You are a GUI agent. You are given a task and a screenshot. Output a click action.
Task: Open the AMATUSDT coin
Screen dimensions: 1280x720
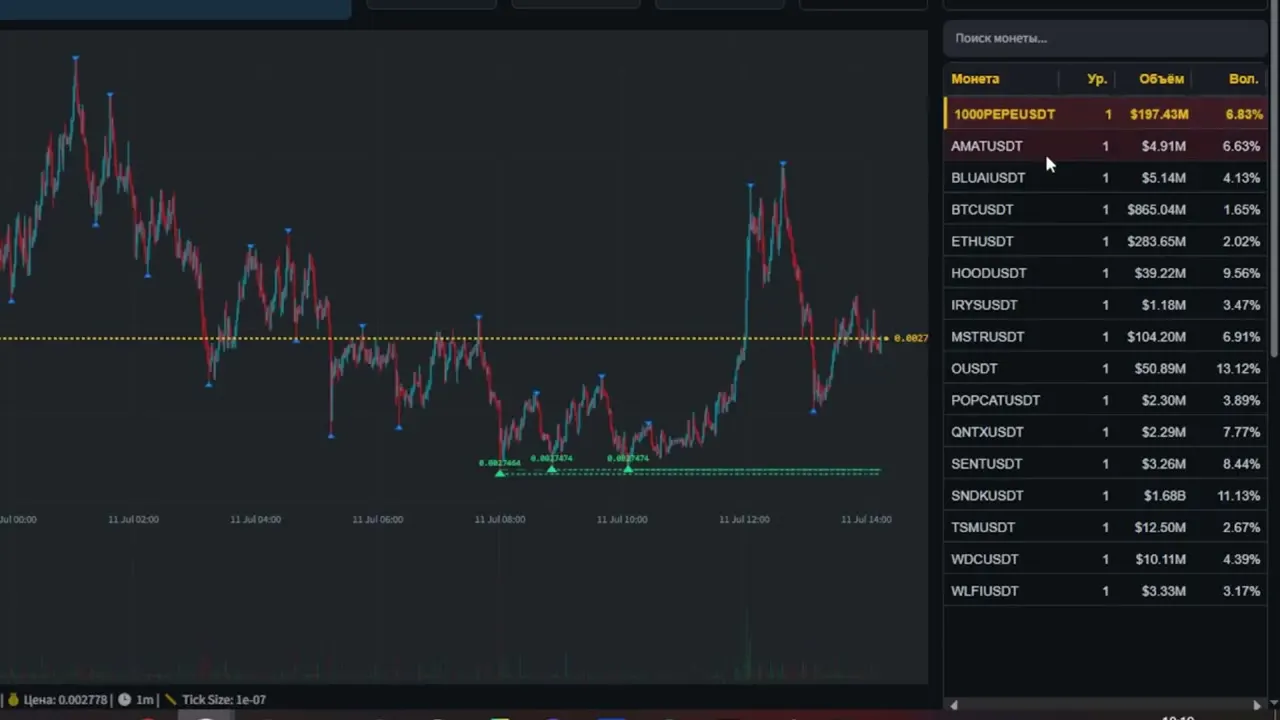pos(1105,146)
